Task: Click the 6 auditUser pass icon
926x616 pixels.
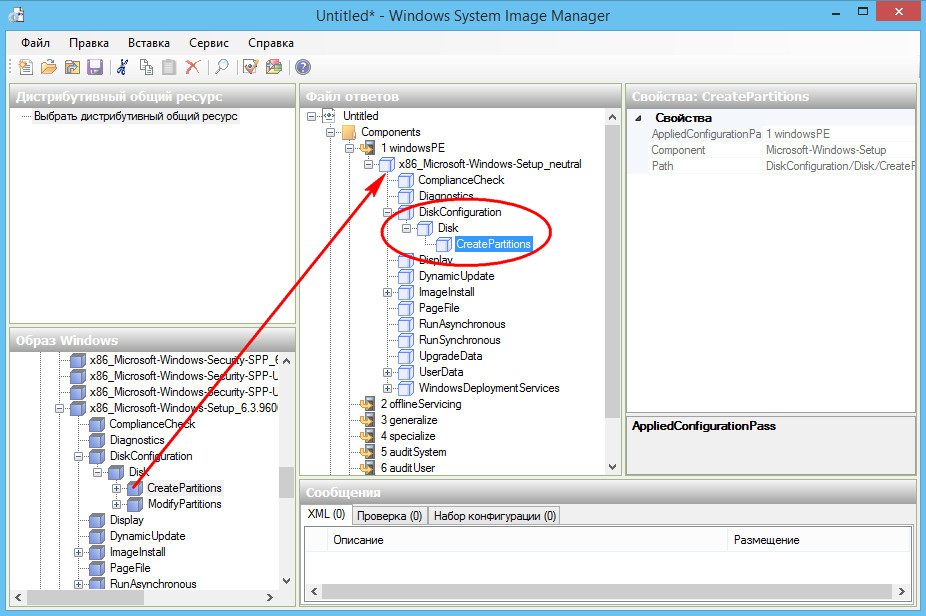Action: (367, 468)
